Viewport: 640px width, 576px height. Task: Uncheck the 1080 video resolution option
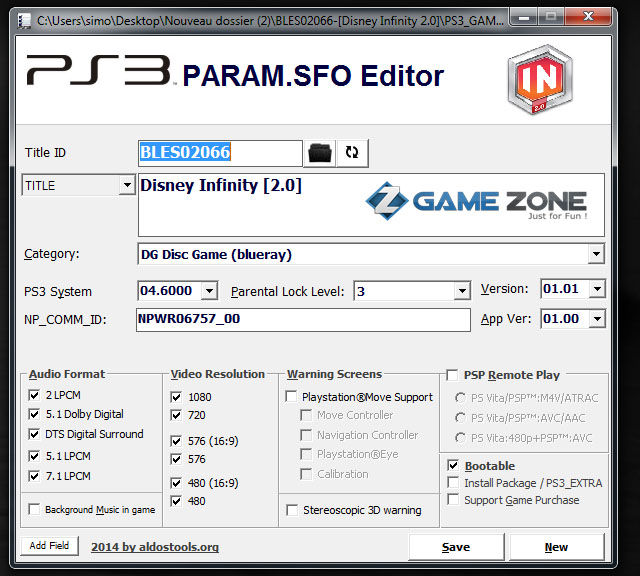(x=177, y=397)
